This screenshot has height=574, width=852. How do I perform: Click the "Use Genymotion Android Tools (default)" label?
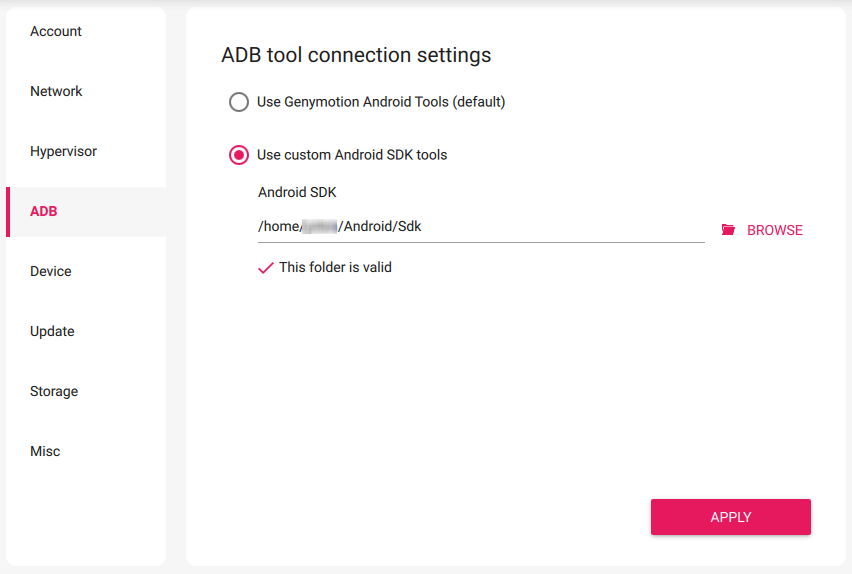[381, 102]
